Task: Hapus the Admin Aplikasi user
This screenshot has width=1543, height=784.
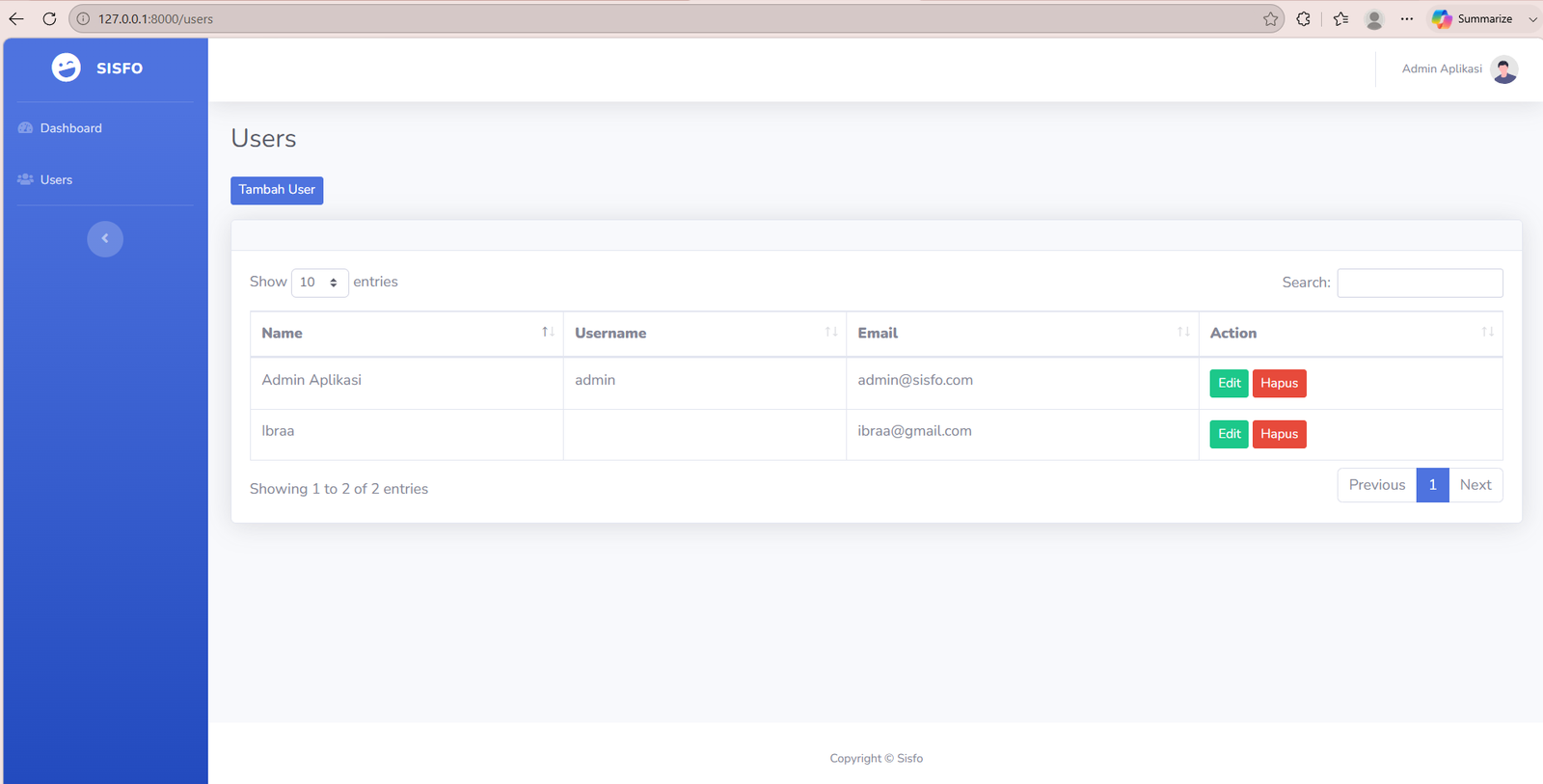Action: click(x=1279, y=383)
